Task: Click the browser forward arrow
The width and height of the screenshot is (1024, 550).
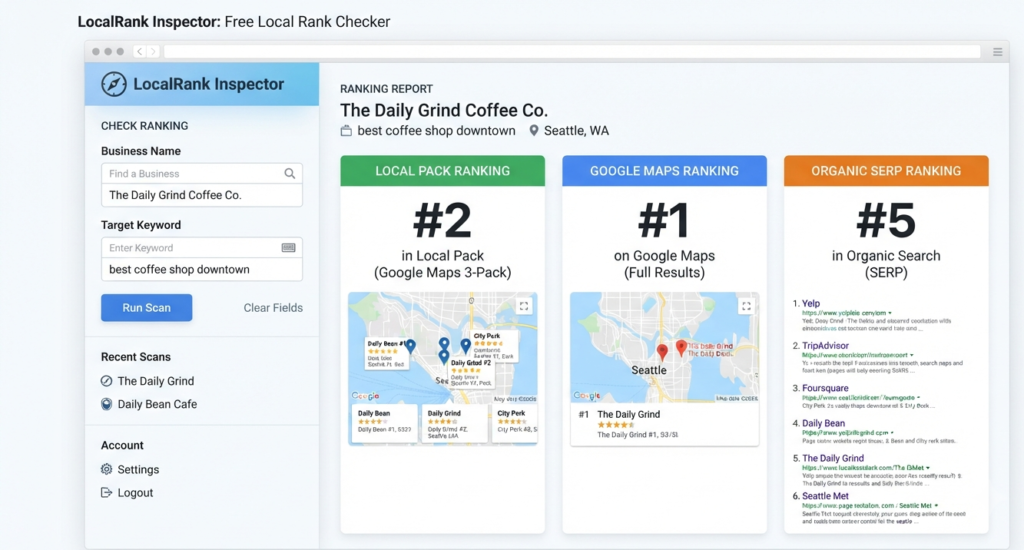Action: 153,51
